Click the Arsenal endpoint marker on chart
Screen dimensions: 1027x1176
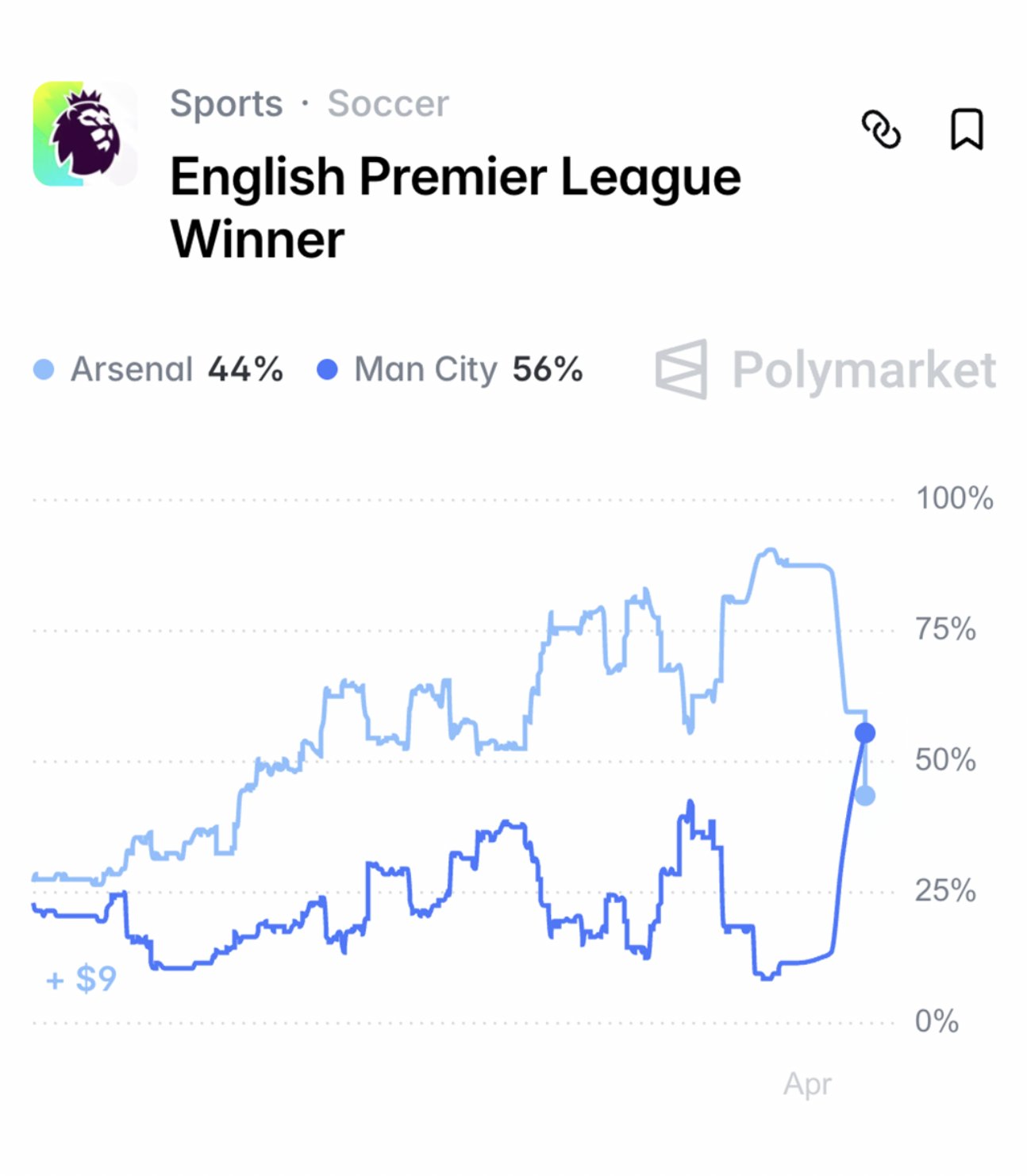tap(865, 794)
